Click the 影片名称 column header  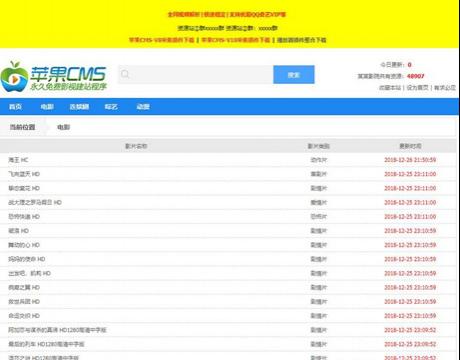[x=136, y=146]
